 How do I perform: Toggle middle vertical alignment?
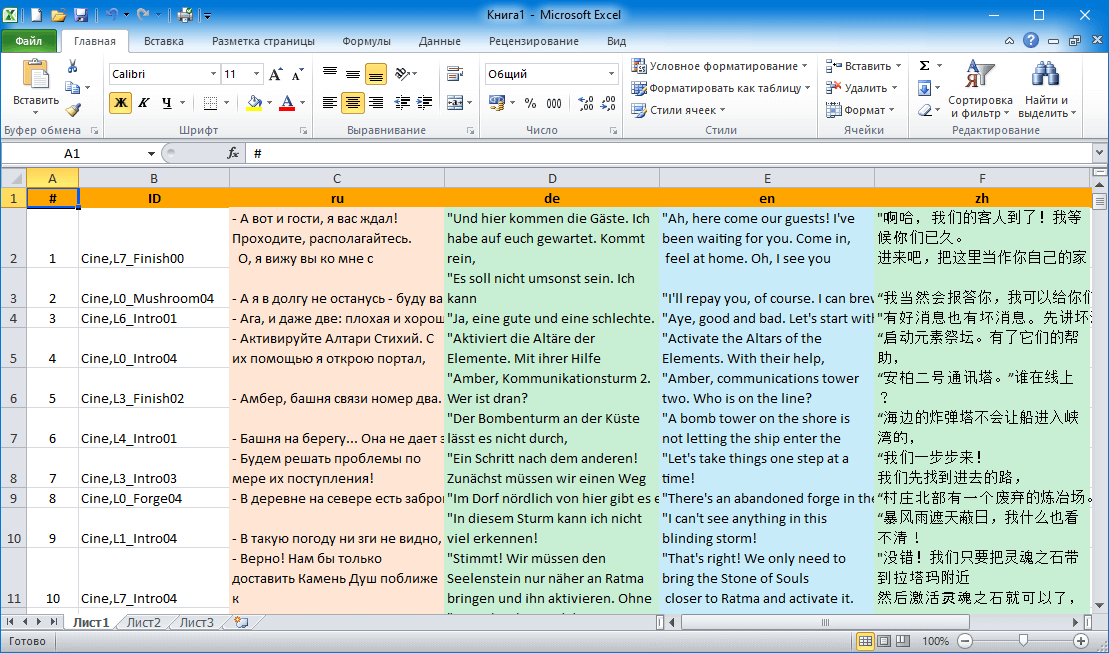[352, 74]
